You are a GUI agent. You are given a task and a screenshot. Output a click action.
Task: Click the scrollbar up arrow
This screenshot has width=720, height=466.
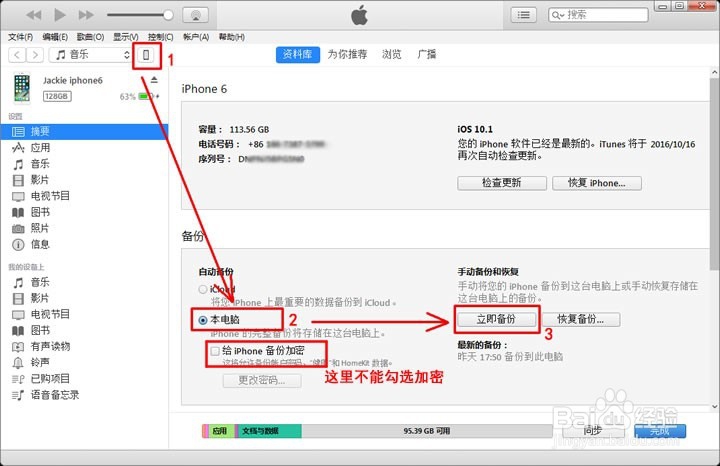click(714, 72)
